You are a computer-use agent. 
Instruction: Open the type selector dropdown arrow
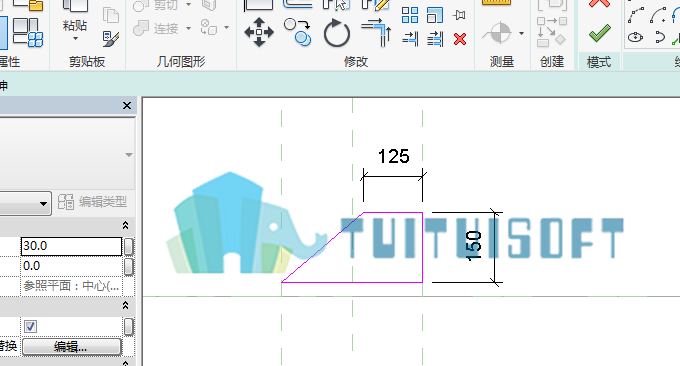43,203
